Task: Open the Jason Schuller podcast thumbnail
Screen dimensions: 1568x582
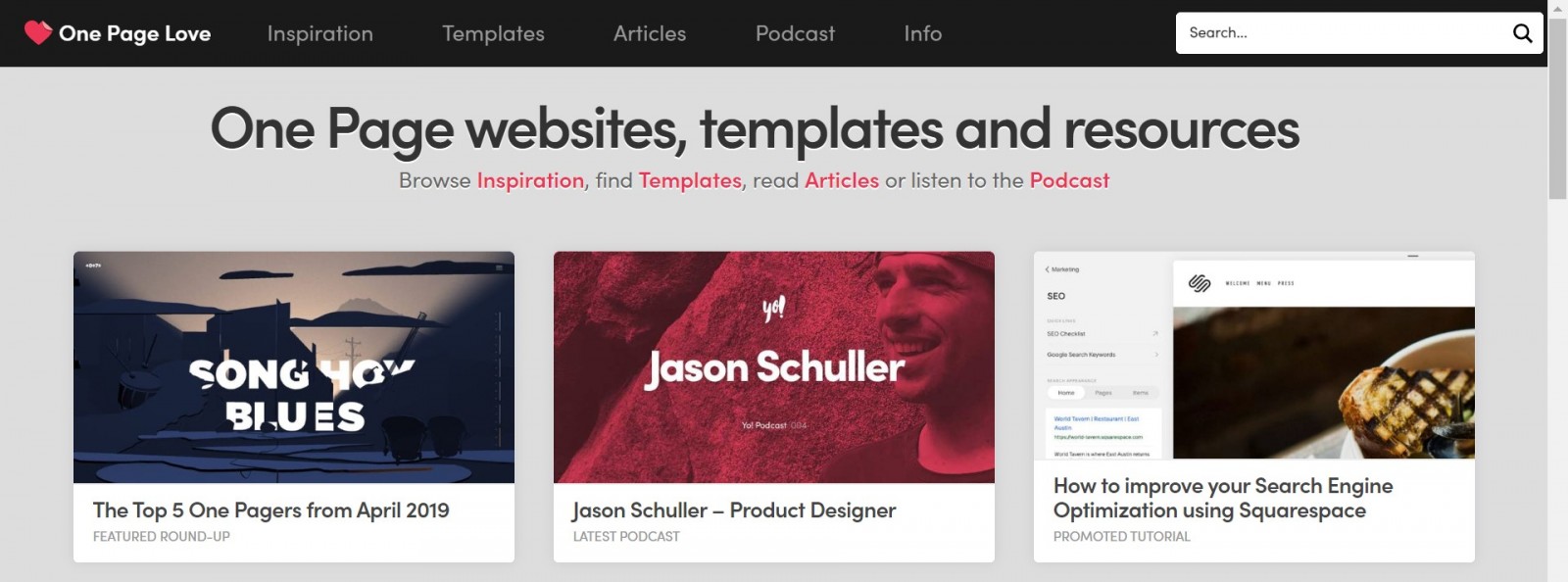Action: [774, 367]
